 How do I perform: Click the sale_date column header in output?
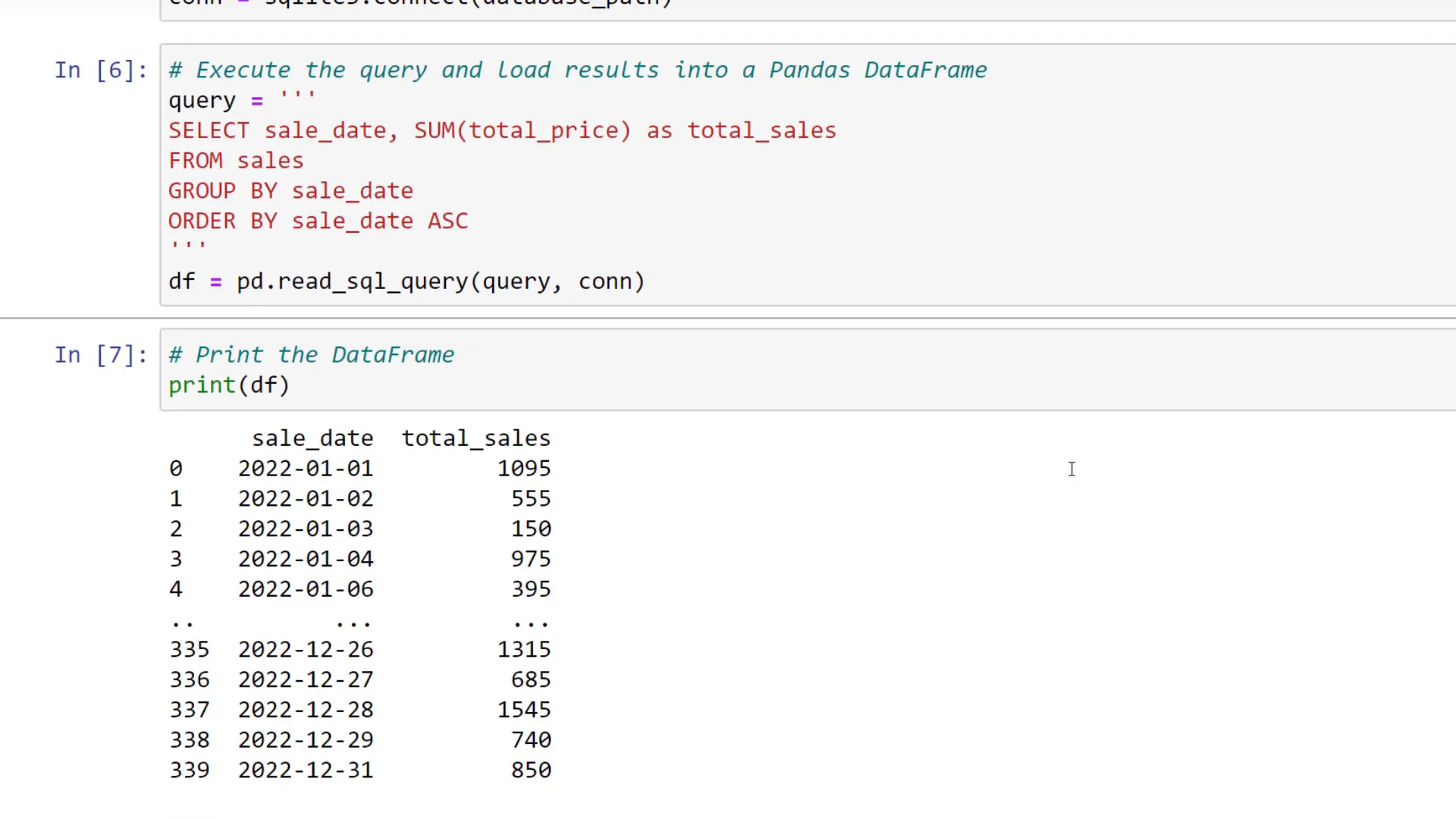click(x=312, y=438)
